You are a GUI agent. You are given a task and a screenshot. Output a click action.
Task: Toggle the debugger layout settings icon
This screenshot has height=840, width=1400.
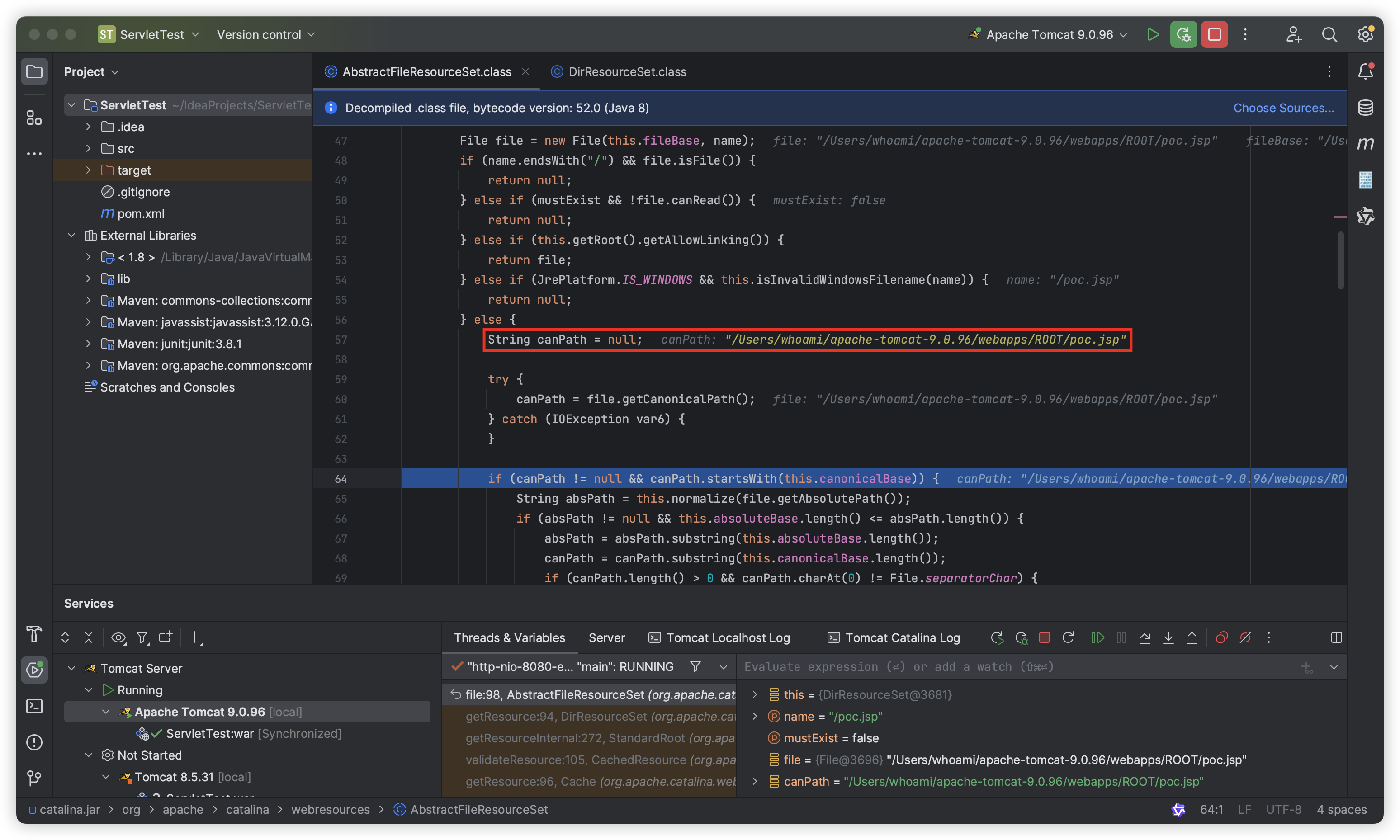tap(1337, 638)
